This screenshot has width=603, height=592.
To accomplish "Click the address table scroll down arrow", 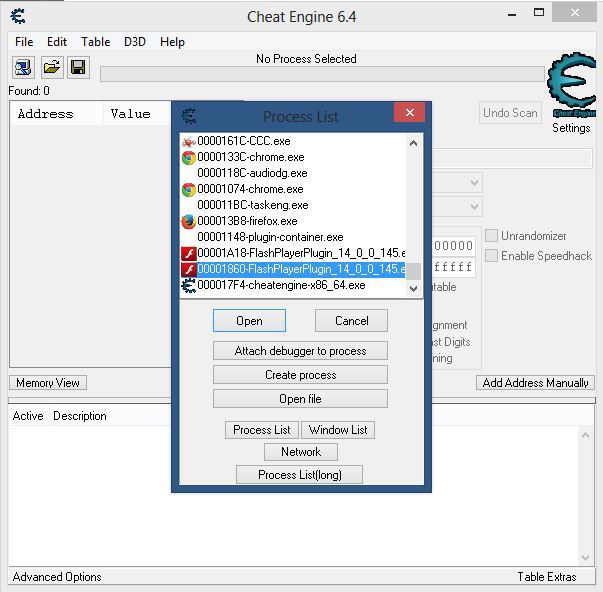I will pyautogui.click(x=586, y=557).
